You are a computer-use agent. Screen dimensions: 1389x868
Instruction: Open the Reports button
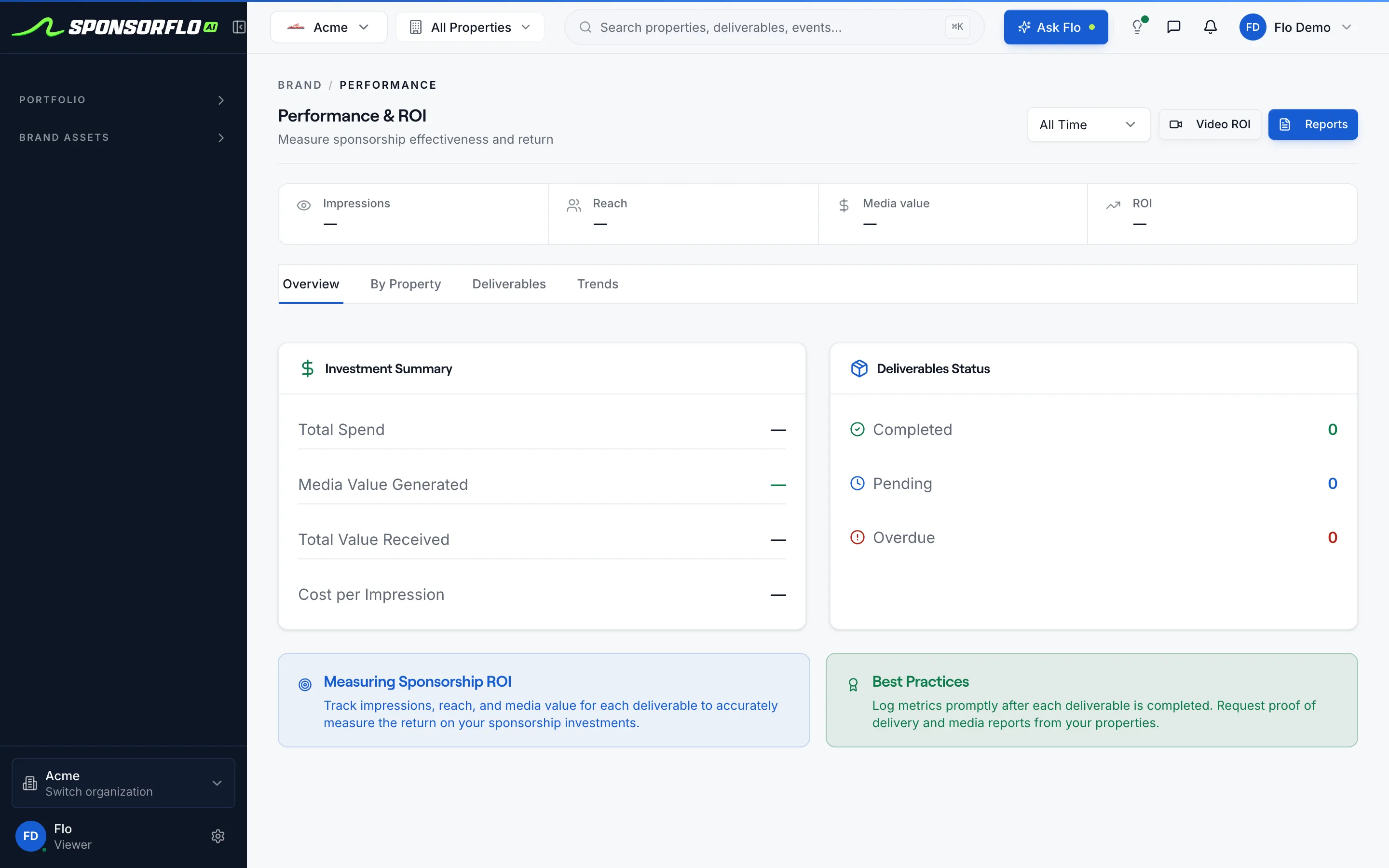click(1313, 124)
